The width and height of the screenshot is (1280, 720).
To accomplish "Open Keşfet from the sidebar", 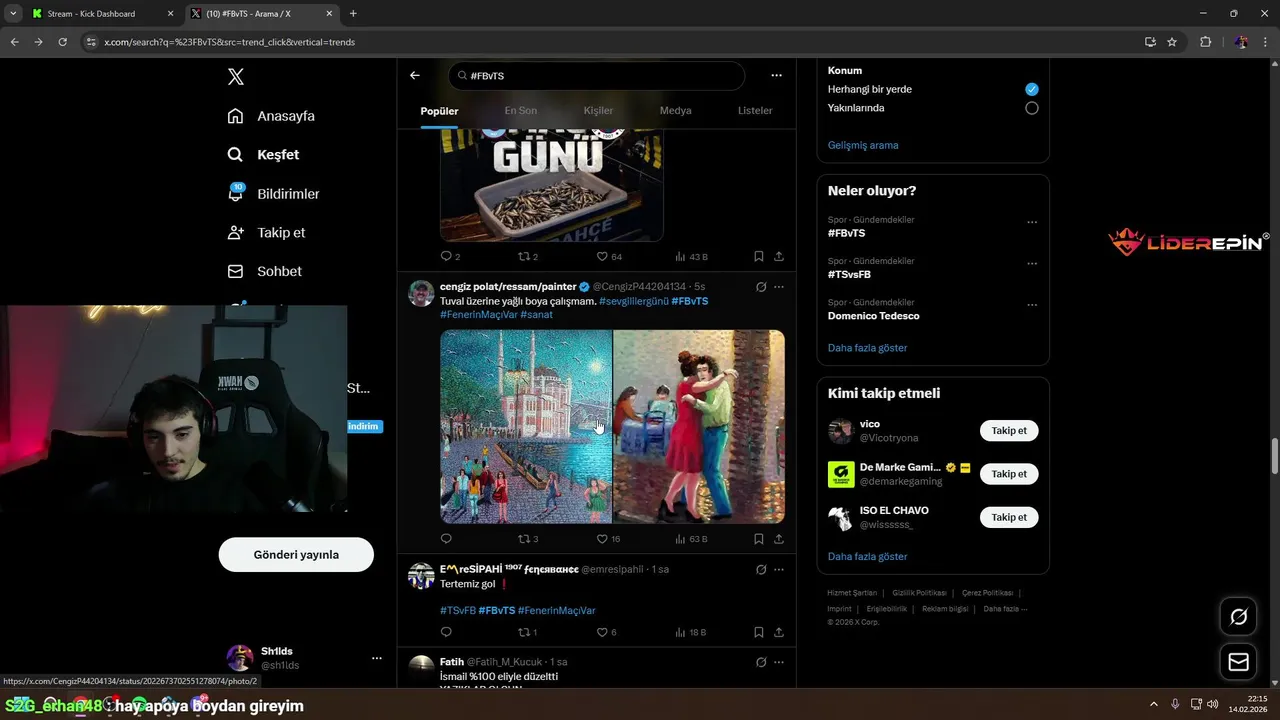I will [x=263, y=155].
